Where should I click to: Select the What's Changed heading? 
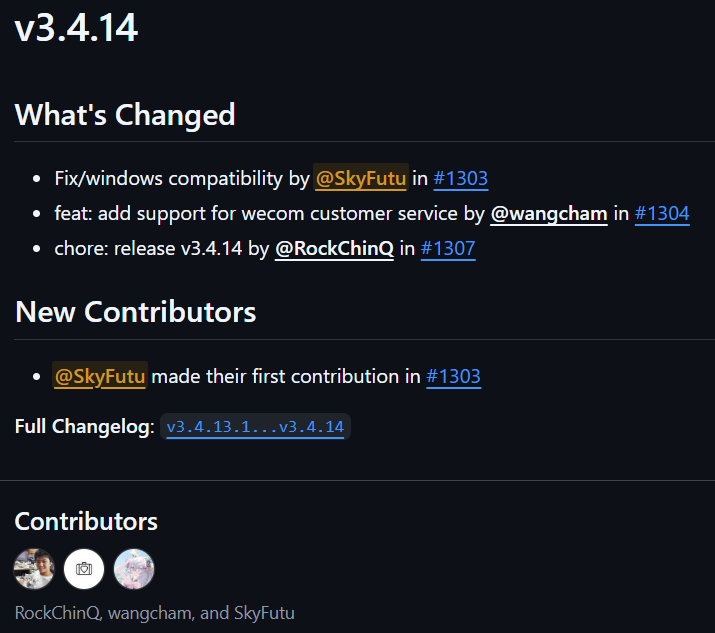(x=125, y=114)
